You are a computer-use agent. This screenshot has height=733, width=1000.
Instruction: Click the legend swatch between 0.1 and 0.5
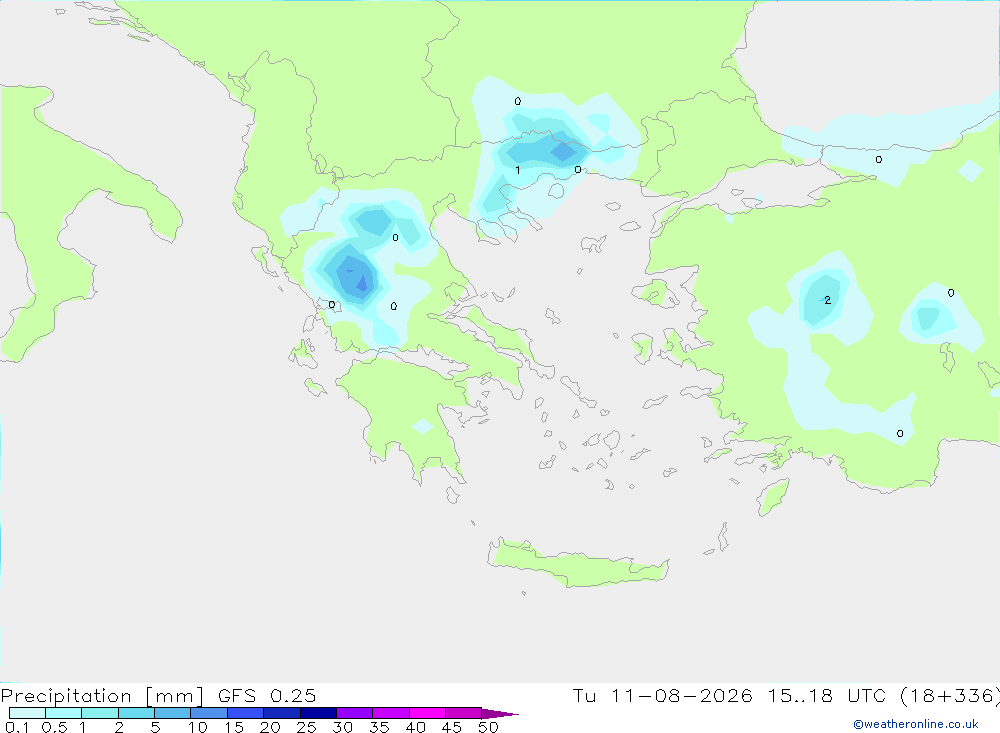pos(27,713)
